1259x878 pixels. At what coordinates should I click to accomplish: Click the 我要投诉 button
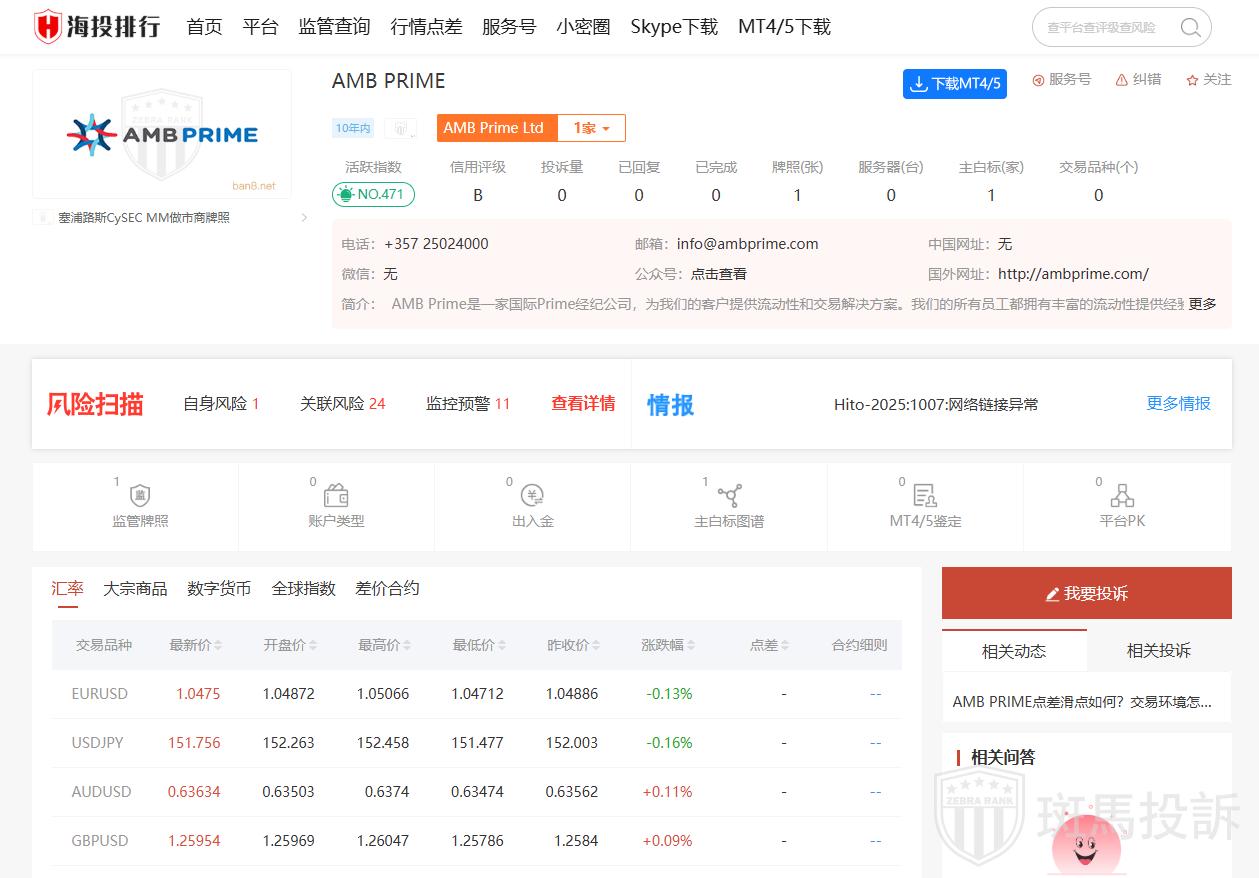click(x=1086, y=594)
